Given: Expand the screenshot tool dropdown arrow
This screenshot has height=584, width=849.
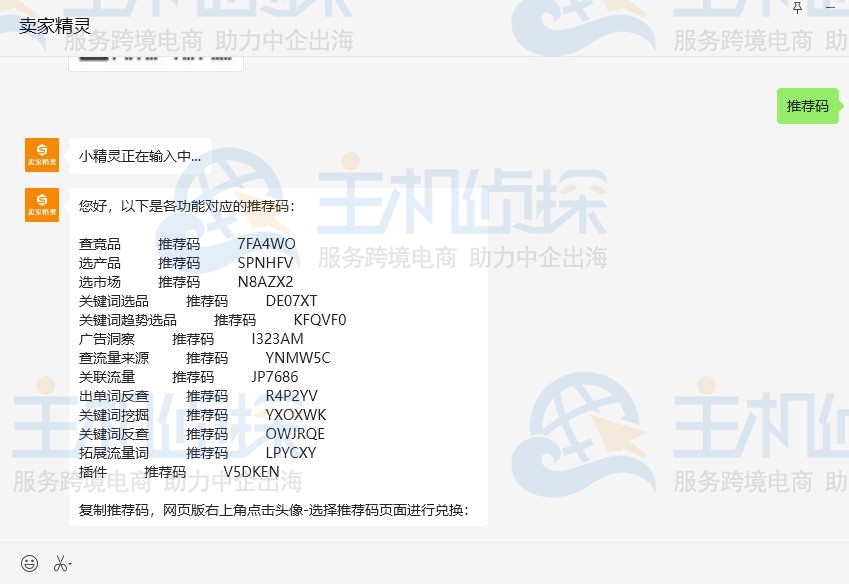Looking at the screenshot, I should pos(67,567).
